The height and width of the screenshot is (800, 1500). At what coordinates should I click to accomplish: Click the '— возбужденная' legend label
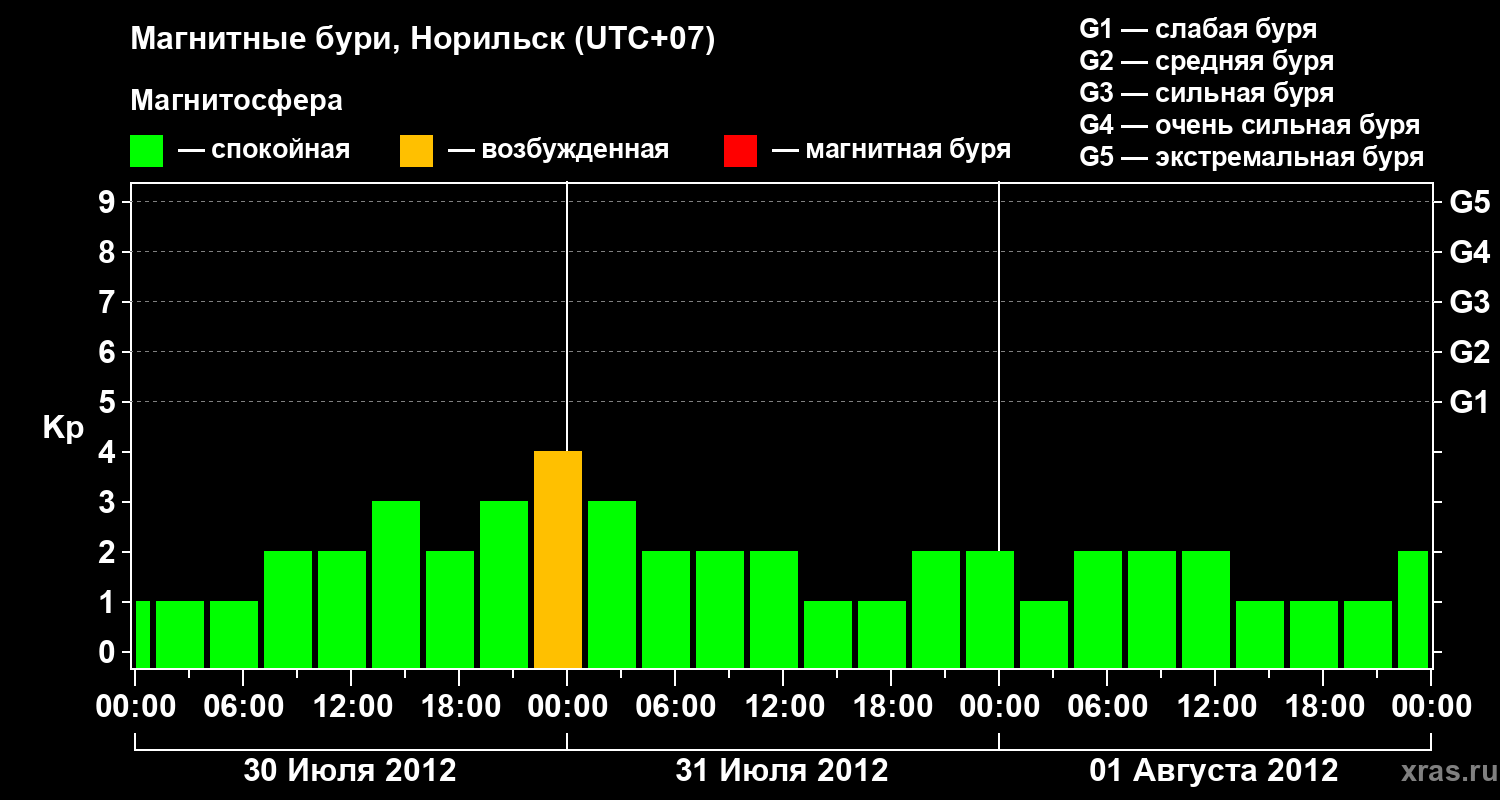[558, 151]
